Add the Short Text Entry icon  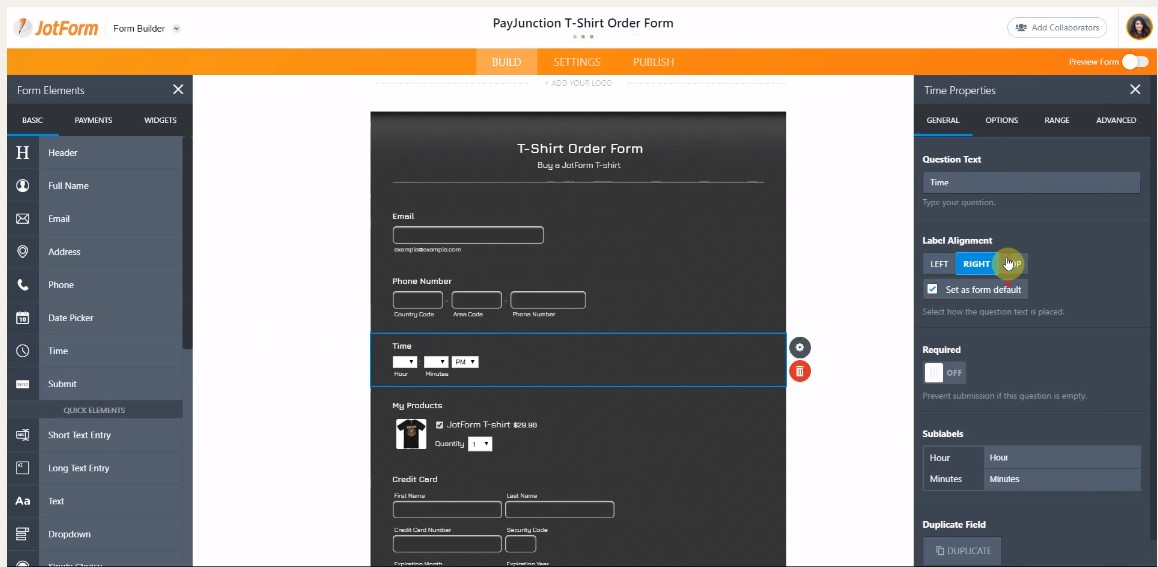(x=23, y=435)
